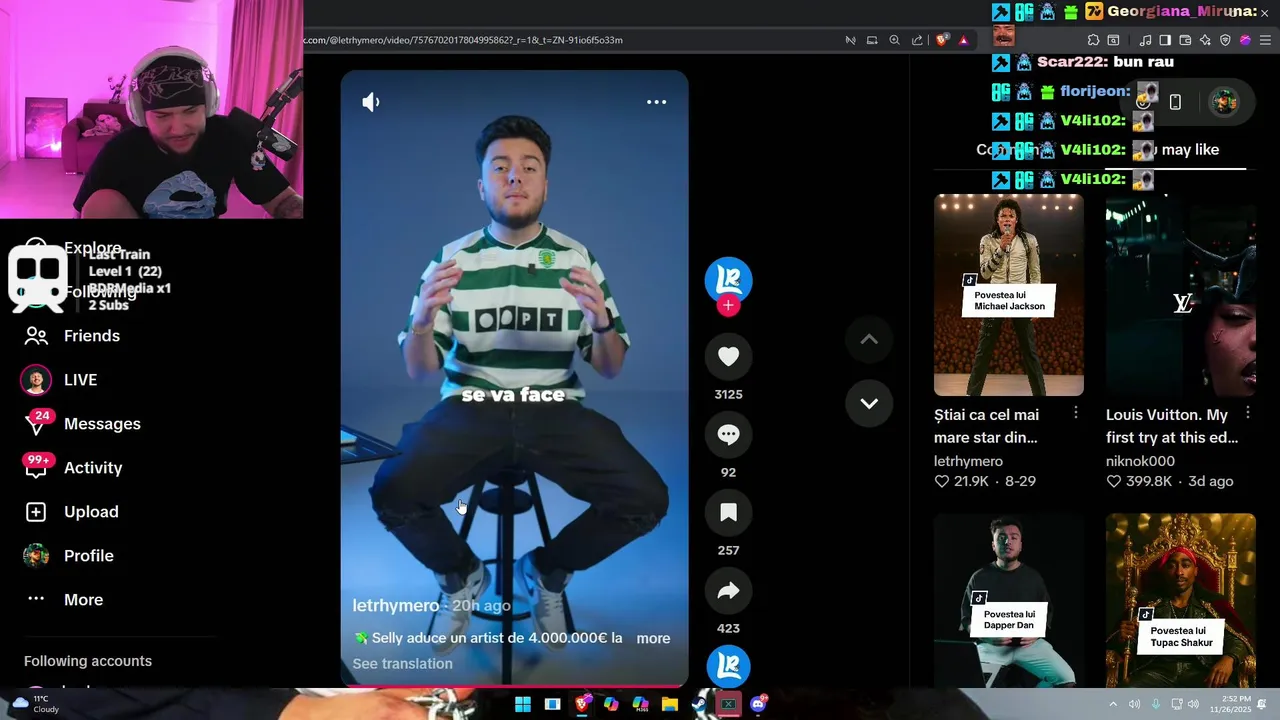Go to the next video with the down chevron
Screen dimensions: 1280x720
(x=869, y=404)
